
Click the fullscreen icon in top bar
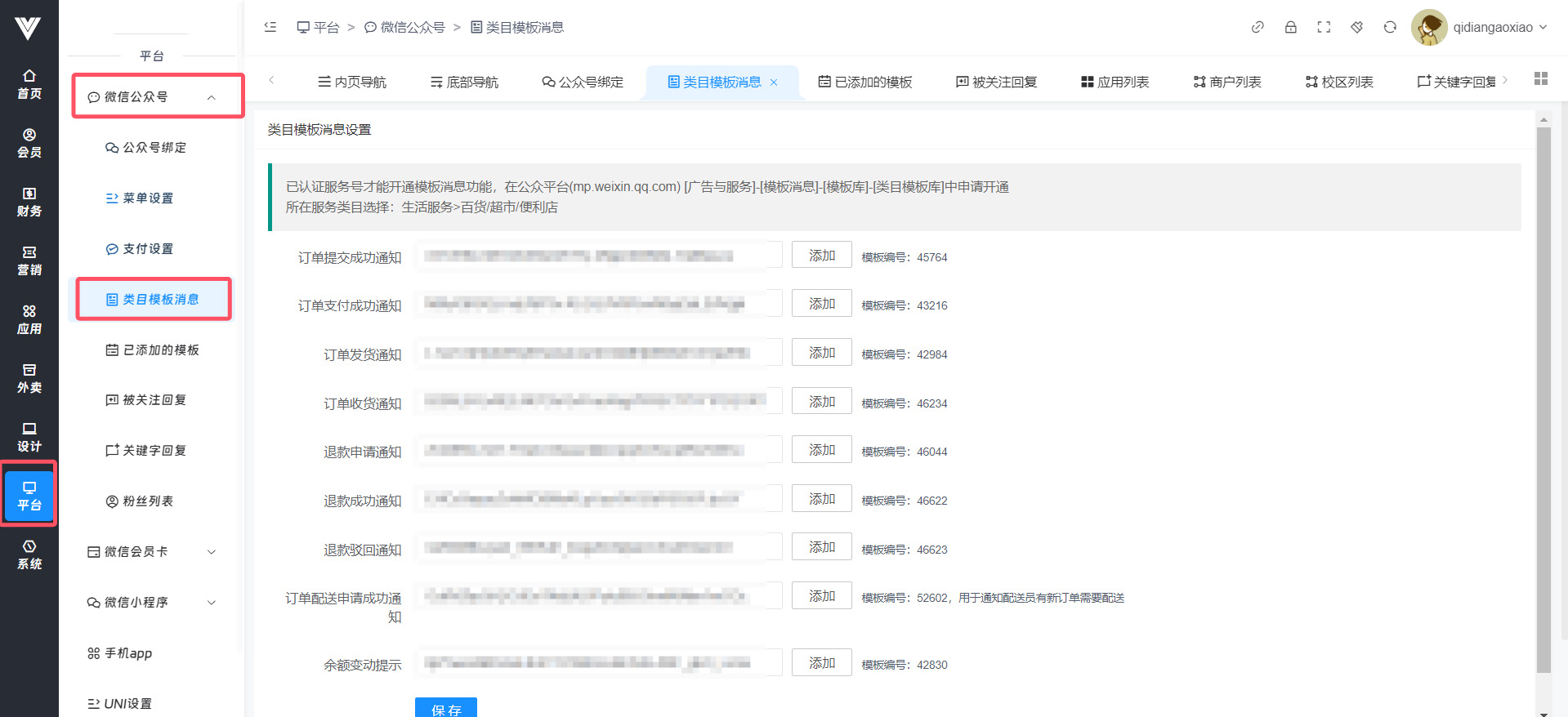[1324, 27]
